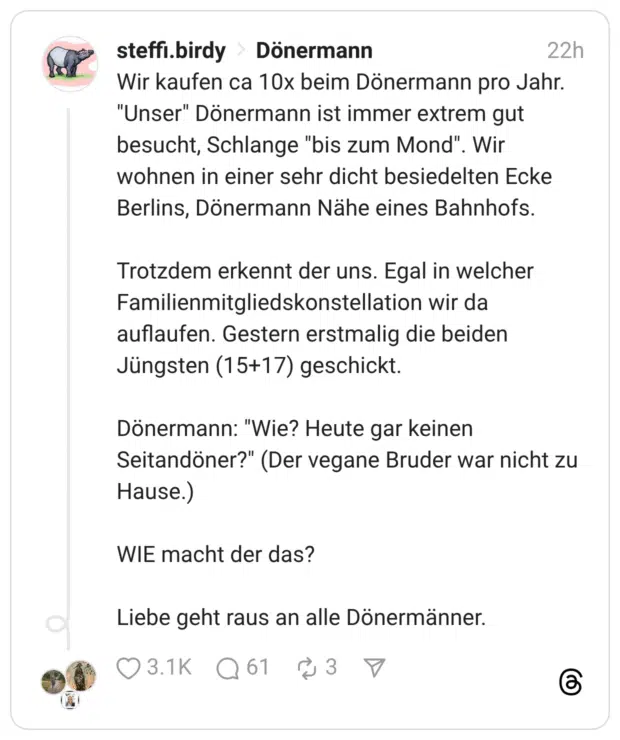Viewport: 620px width, 740px height.
Task: Share the post with the paper plane icon
Action: pyautogui.click(x=374, y=667)
